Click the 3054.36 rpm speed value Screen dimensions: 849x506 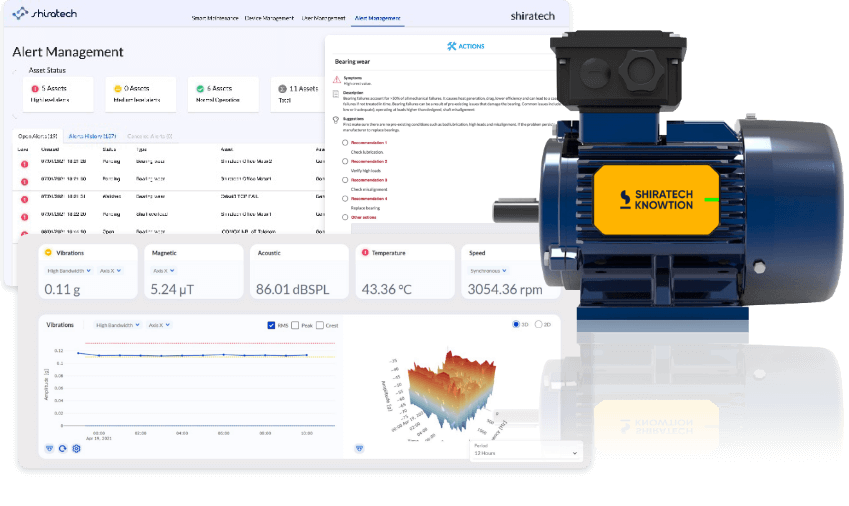coord(505,290)
